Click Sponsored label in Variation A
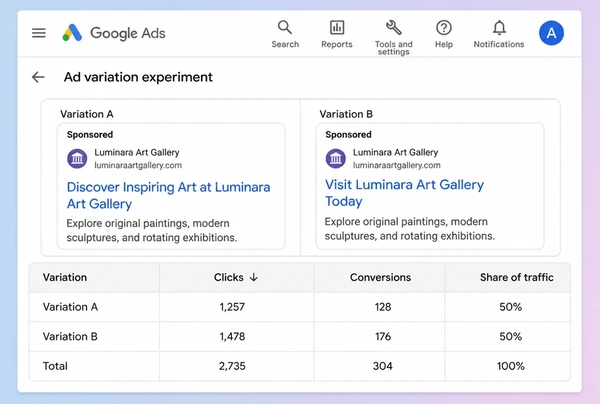 point(90,135)
